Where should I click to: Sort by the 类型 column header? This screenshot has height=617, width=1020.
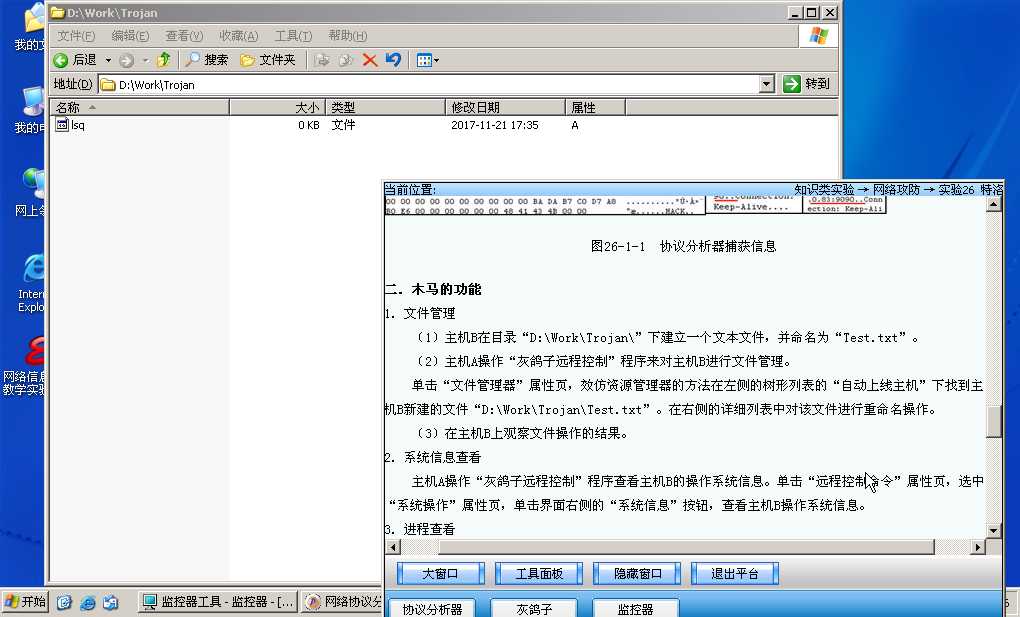click(386, 107)
